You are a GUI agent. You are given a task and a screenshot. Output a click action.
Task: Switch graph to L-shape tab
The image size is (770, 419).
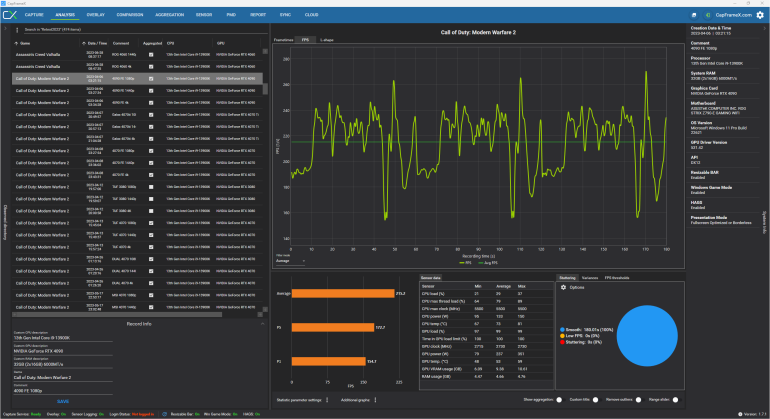click(x=327, y=40)
